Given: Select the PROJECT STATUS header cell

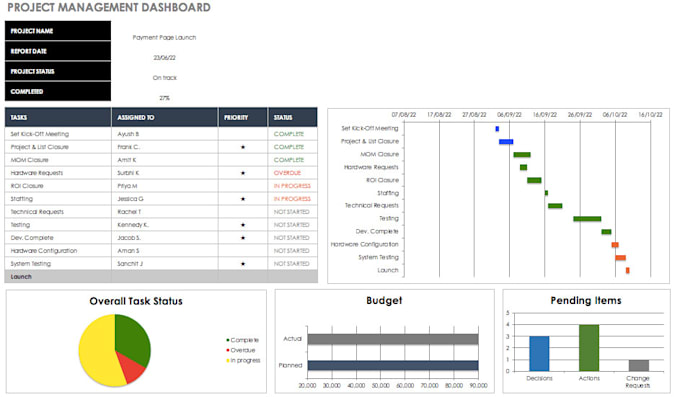Looking at the screenshot, I should pyautogui.click(x=58, y=71).
